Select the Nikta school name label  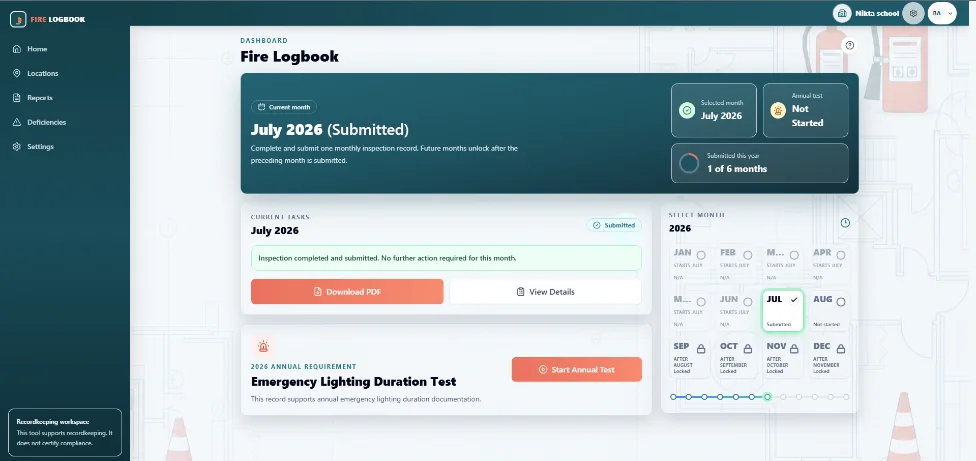pos(877,13)
